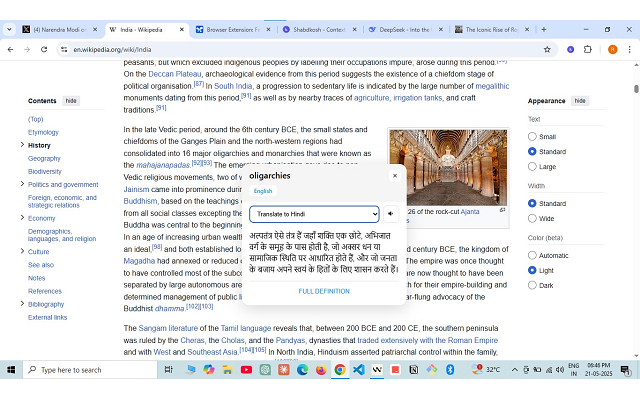Image resolution: width=640 pixels, height=400 pixels.
Task: Open the Bluetooth icon on taskbar
Action: point(450,370)
